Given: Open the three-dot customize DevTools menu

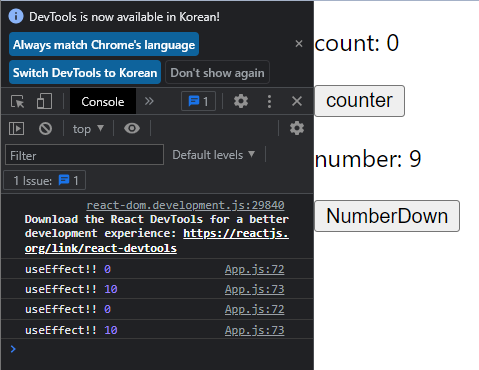Looking at the screenshot, I should point(269,101).
